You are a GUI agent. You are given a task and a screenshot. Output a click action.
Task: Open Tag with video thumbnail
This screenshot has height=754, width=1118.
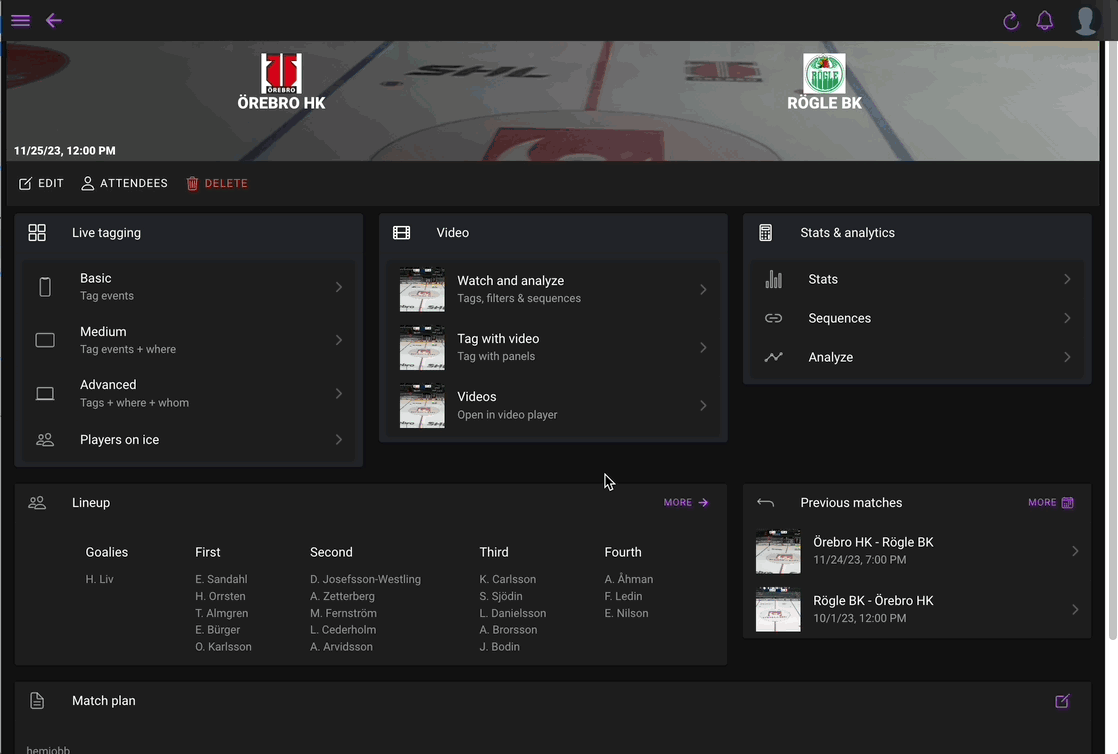422,347
